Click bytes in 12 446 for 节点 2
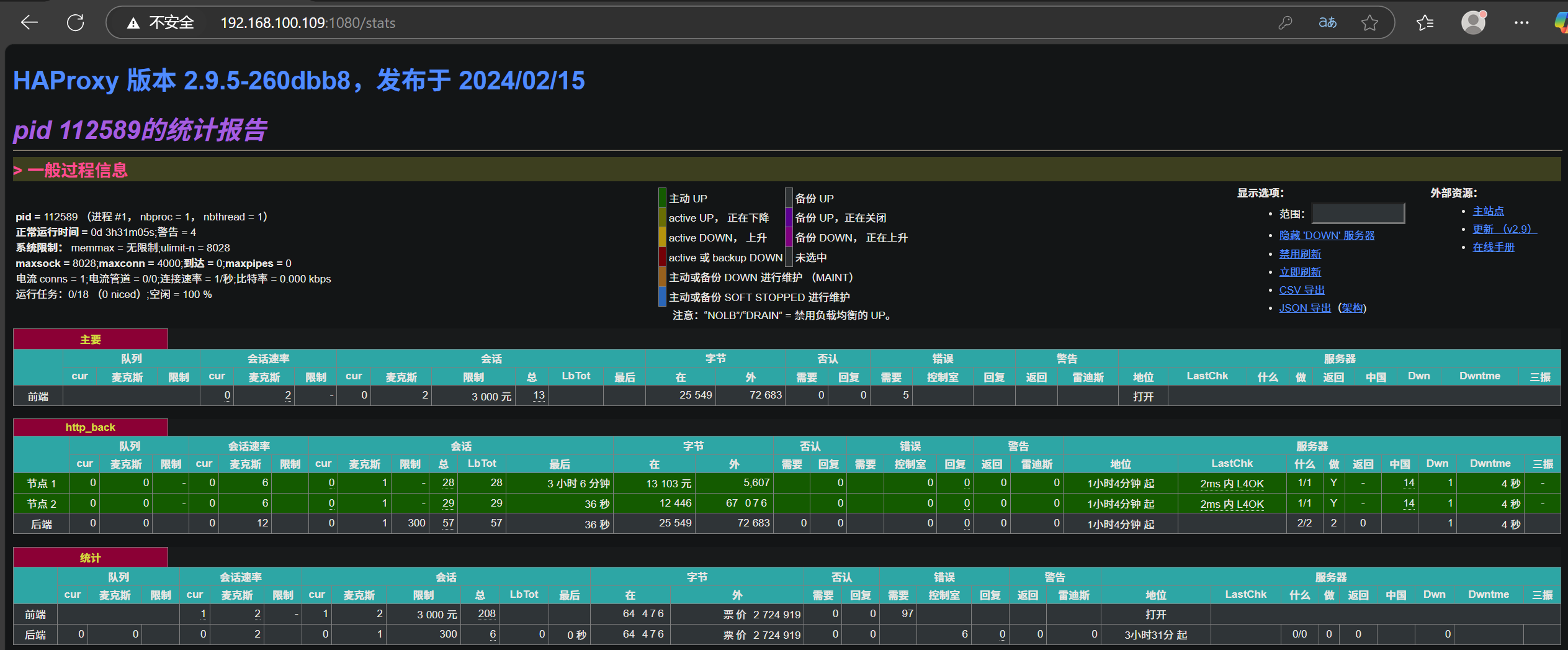The height and width of the screenshot is (650, 1568). [x=675, y=503]
